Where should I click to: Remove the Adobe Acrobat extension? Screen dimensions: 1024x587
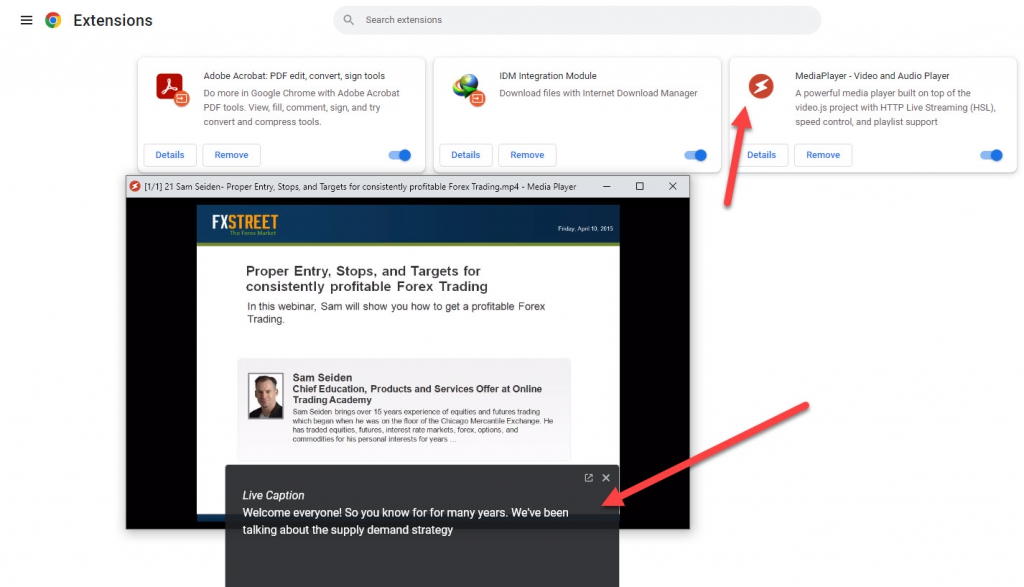point(231,155)
